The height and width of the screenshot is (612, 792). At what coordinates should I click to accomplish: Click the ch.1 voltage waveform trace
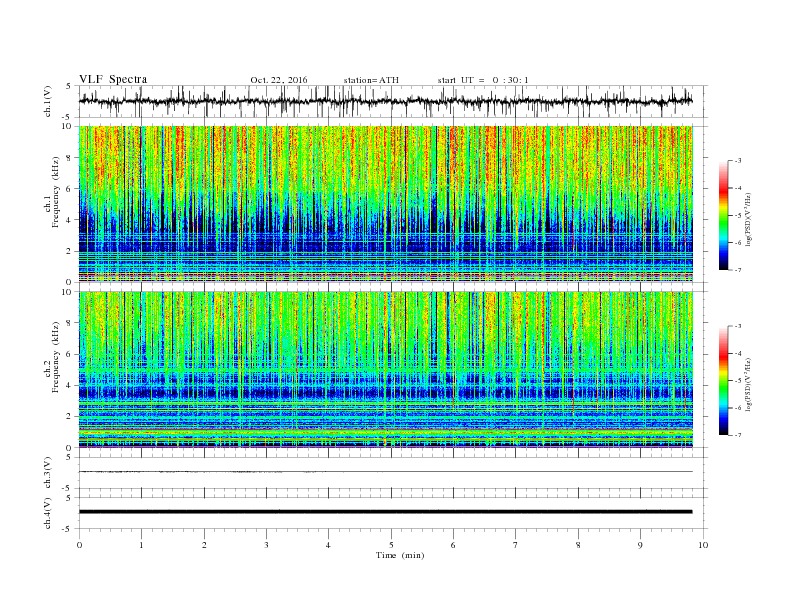click(385, 101)
